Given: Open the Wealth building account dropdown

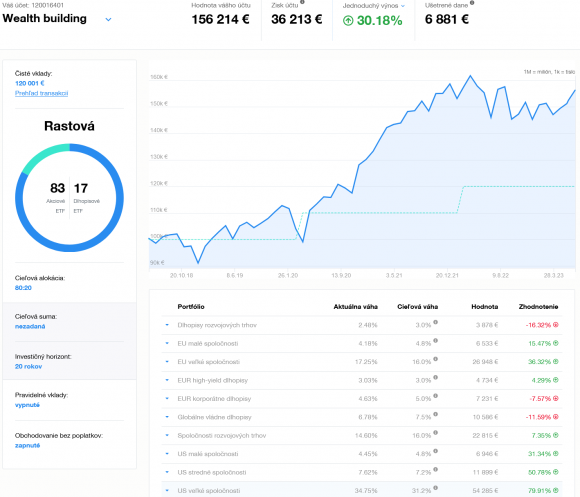Looking at the screenshot, I should [108, 19].
